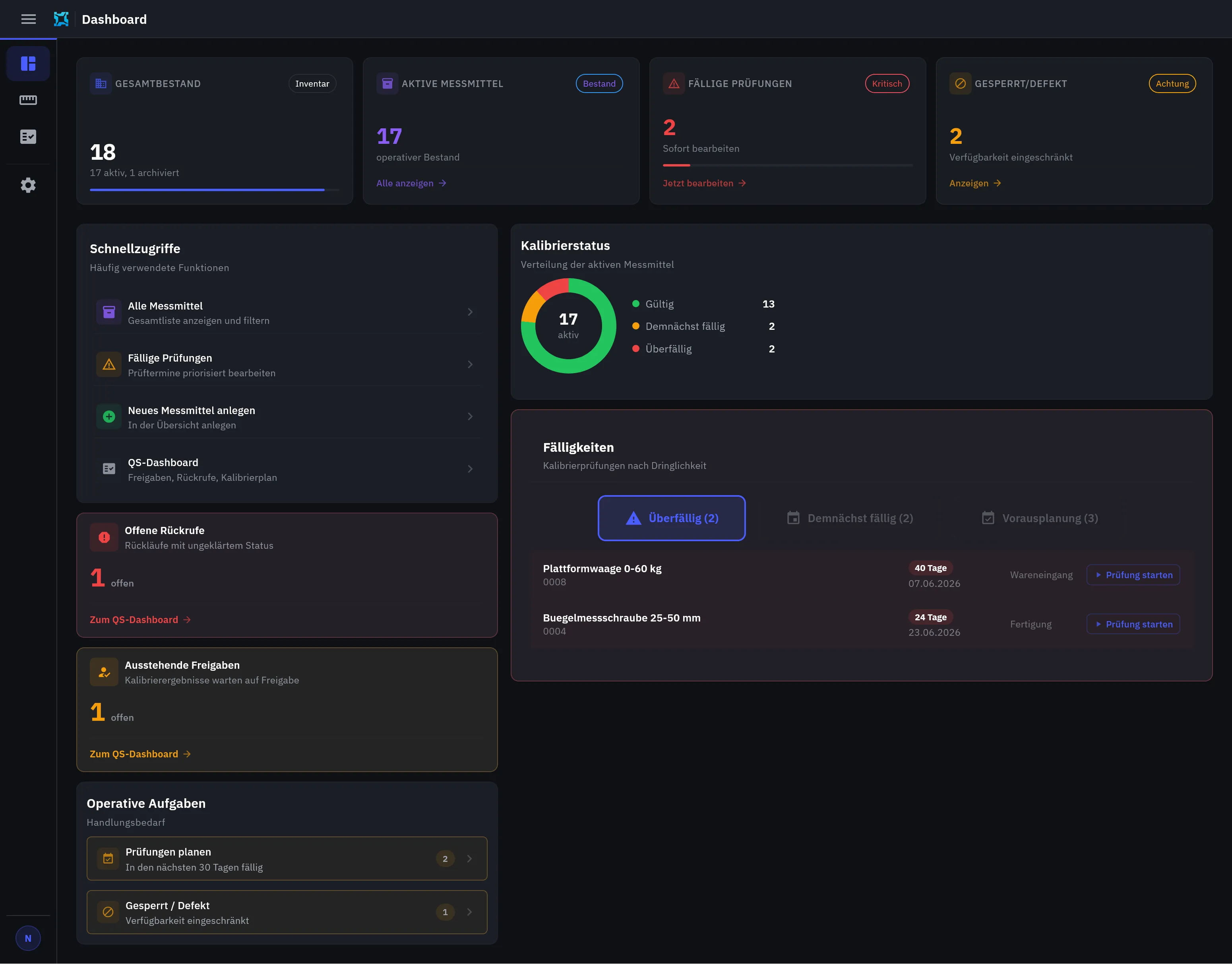1232x964 pixels.
Task: Click the date 23.06.2026
Action: tap(934, 633)
